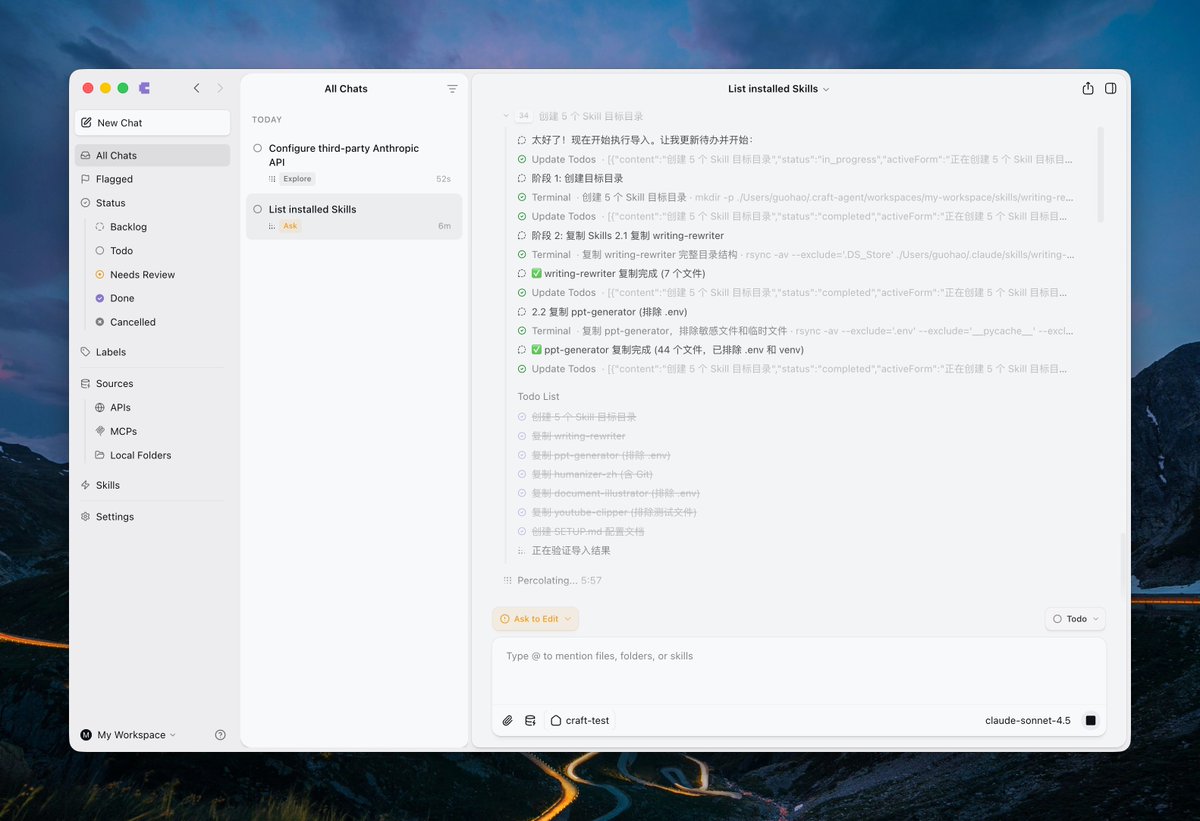Click todo item '复制 document-illustrator'
Screen dimensions: 1200x821
coord(615,493)
